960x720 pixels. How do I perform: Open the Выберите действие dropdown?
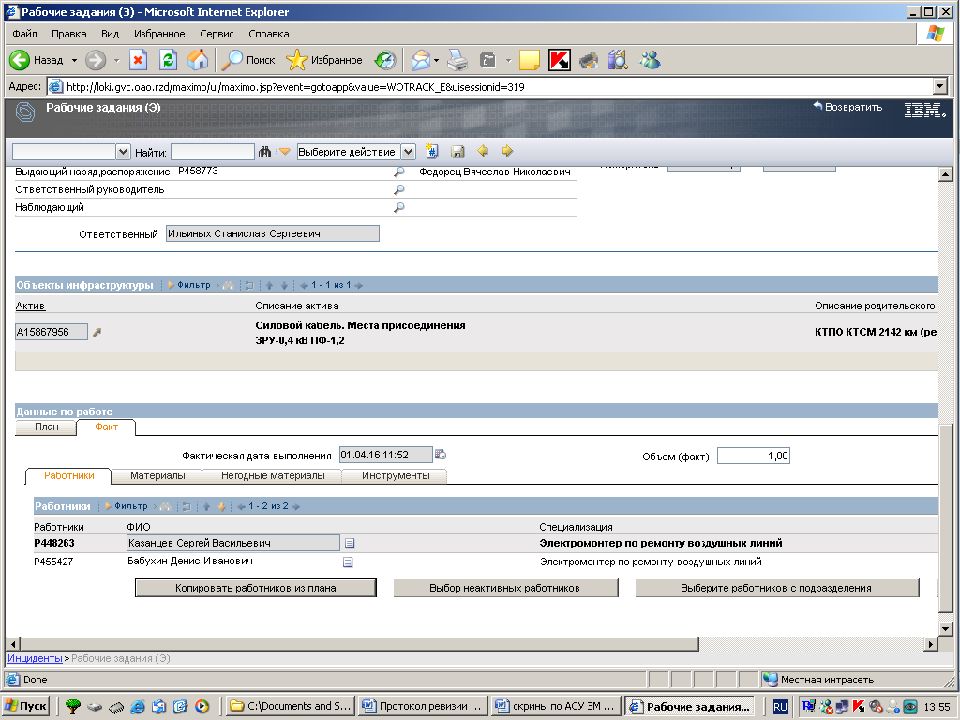coord(408,151)
